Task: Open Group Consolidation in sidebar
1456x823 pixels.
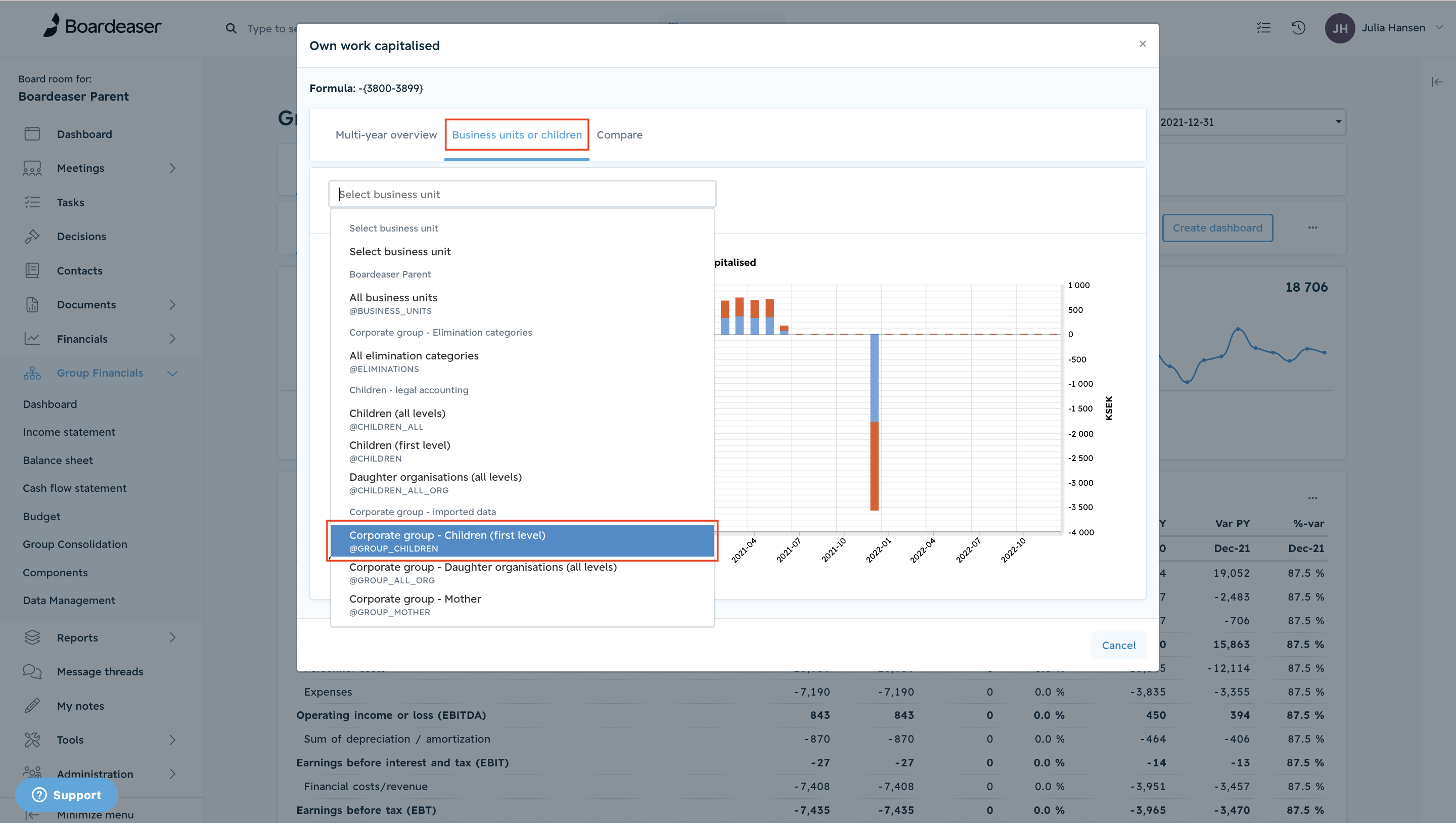Action: pos(75,544)
